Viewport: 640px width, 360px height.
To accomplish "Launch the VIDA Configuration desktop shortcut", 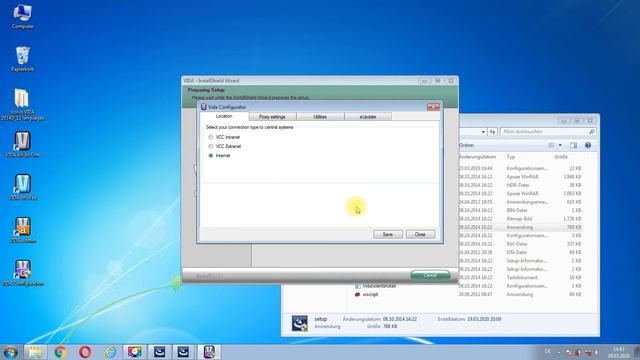I will coord(22,273).
